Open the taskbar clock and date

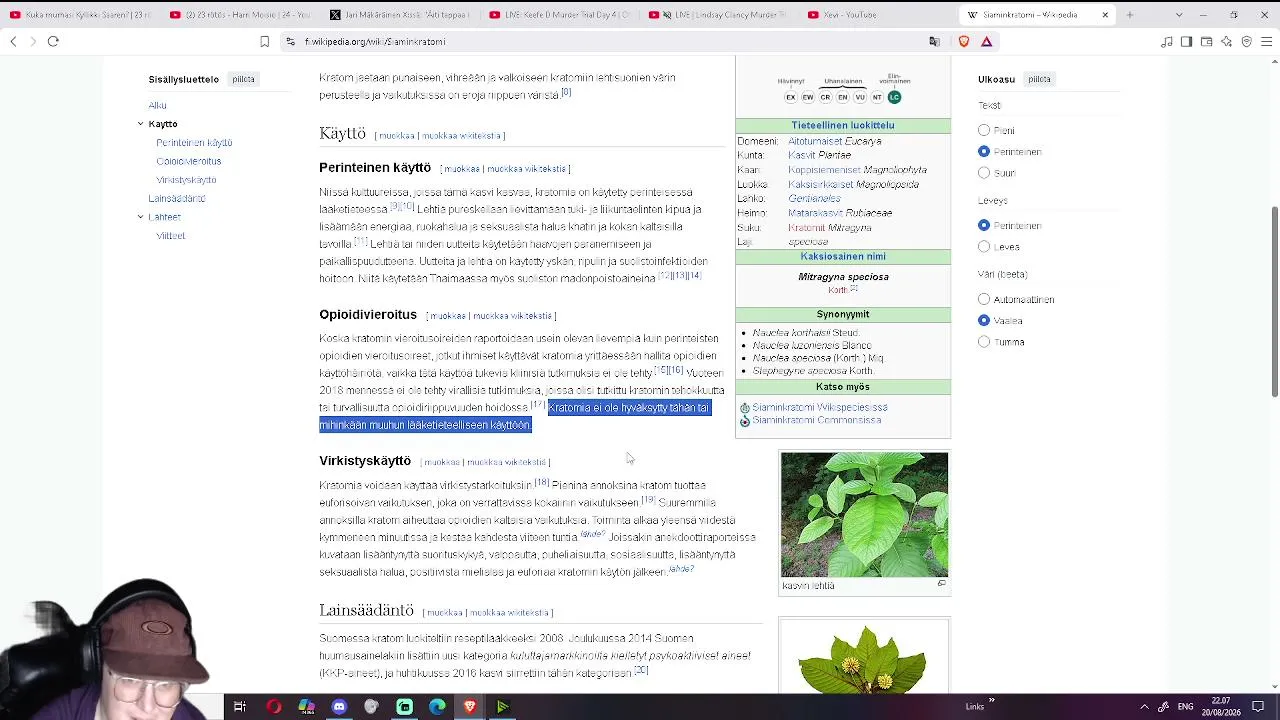tap(1221, 707)
